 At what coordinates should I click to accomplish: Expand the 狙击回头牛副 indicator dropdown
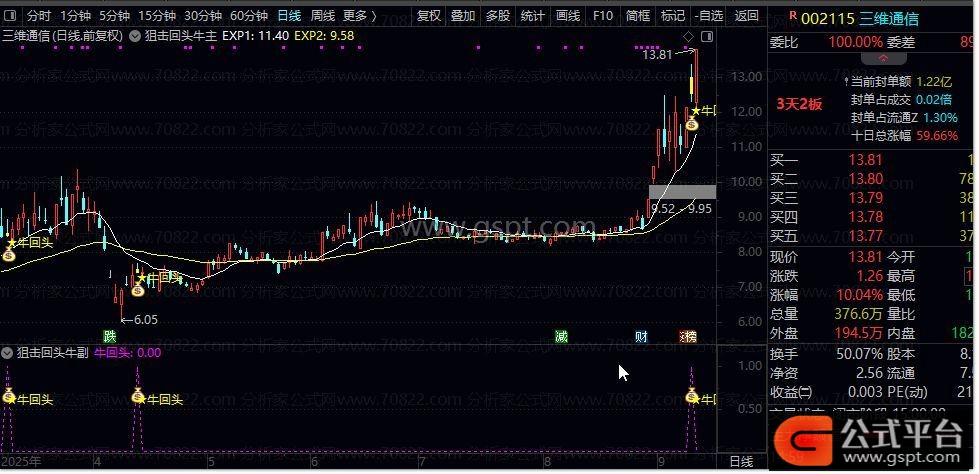pyautogui.click(x=7, y=352)
